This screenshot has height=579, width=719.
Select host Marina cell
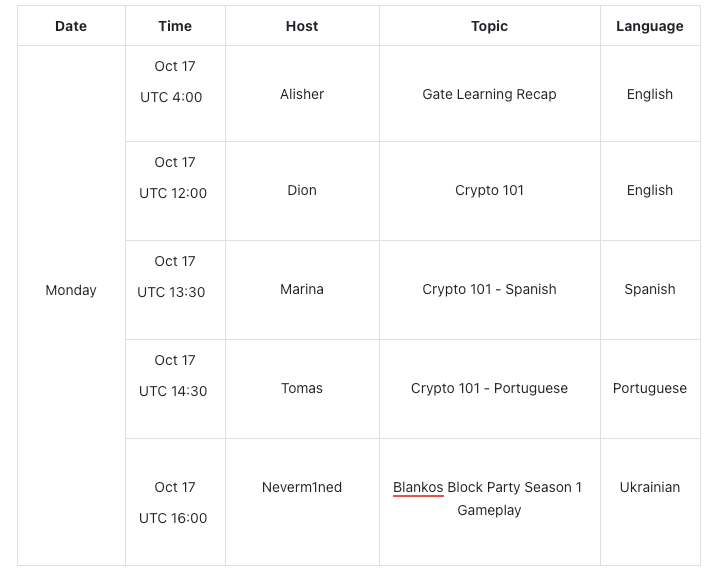302,289
